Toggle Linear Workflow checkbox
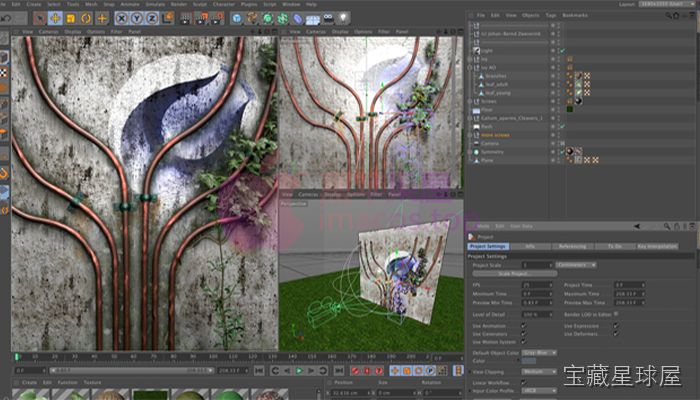The height and width of the screenshot is (400, 700). point(524,382)
